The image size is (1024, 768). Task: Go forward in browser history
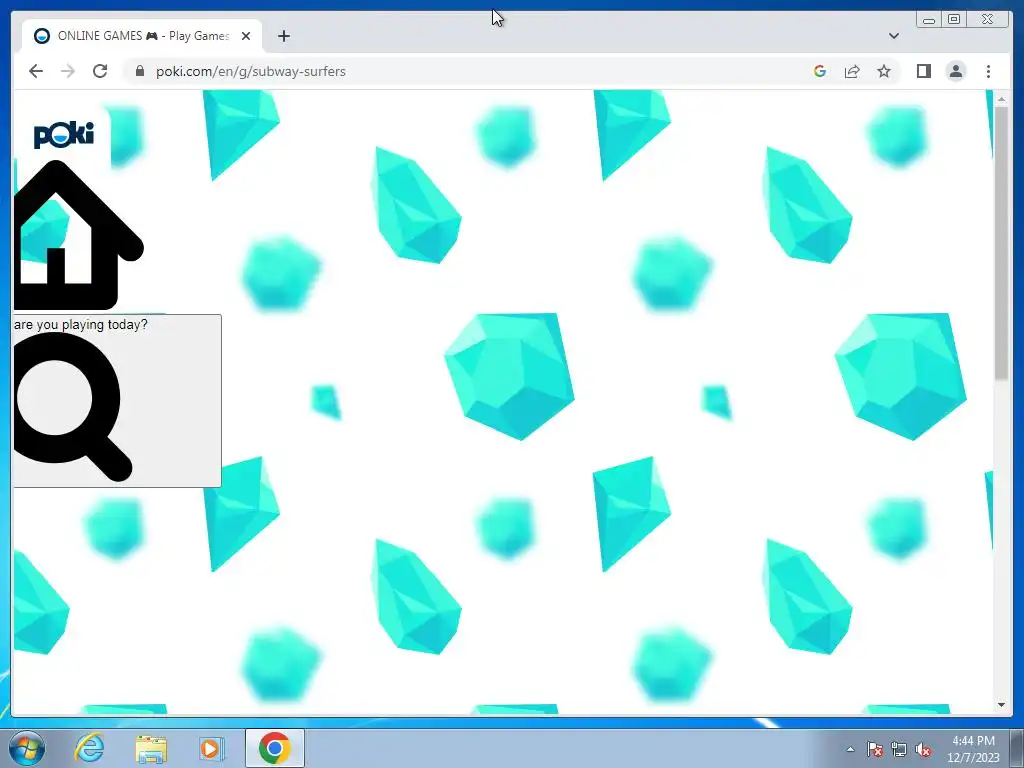tap(68, 71)
